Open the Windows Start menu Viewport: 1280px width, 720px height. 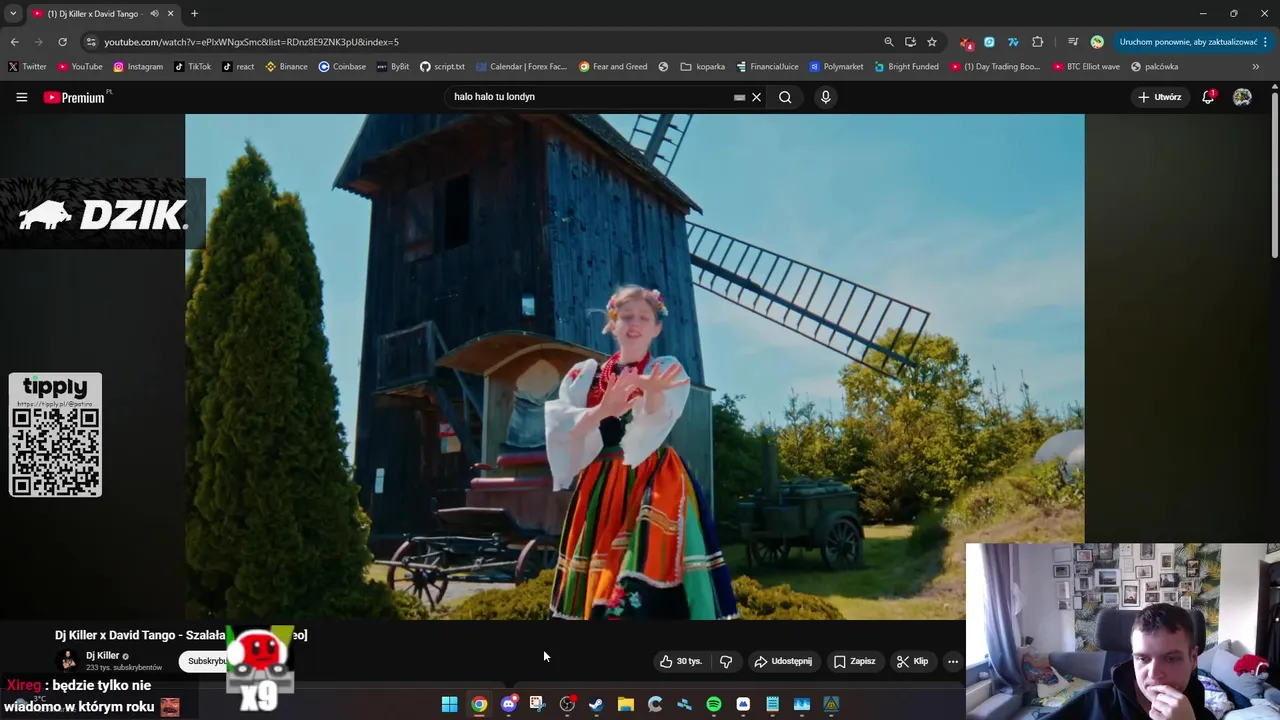click(x=449, y=704)
